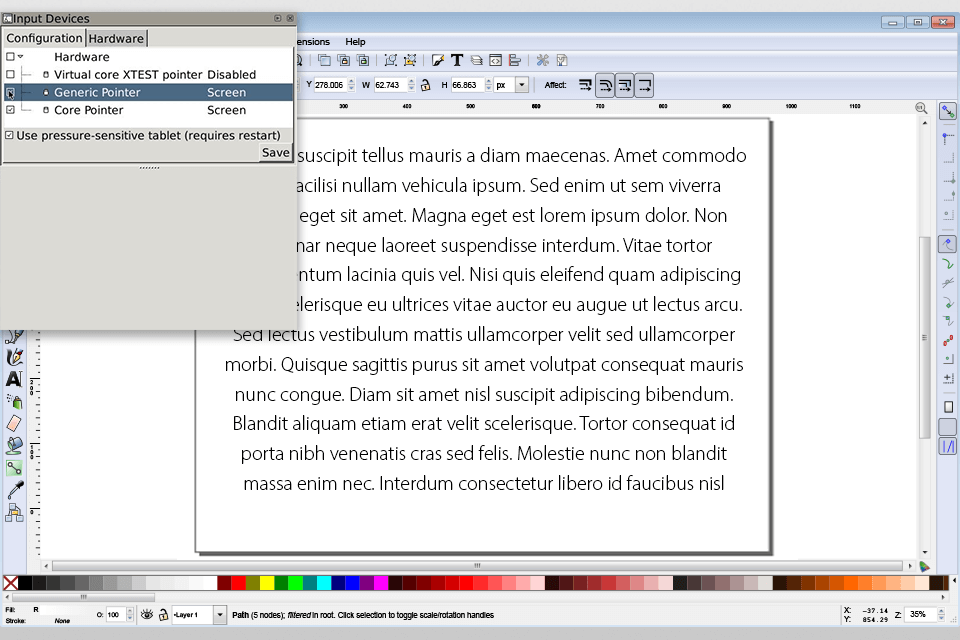Toggle snap to page border icon
This screenshot has width=960, height=640.
click(x=948, y=407)
